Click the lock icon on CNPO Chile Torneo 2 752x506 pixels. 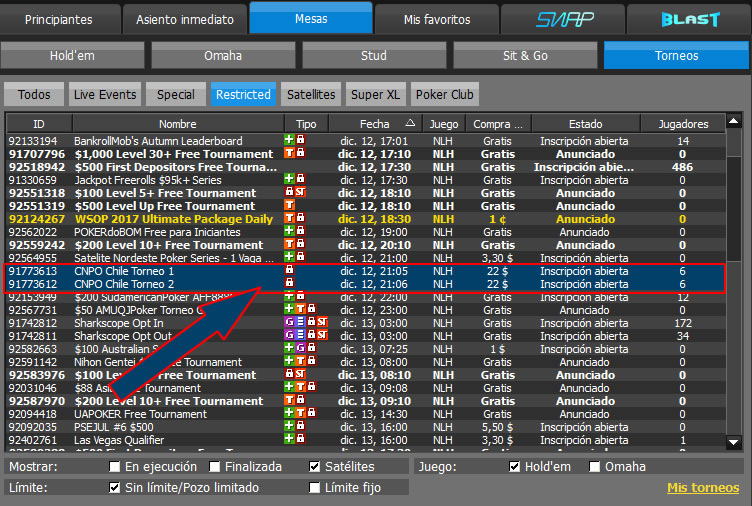pyautogui.click(x=289, y=283)
